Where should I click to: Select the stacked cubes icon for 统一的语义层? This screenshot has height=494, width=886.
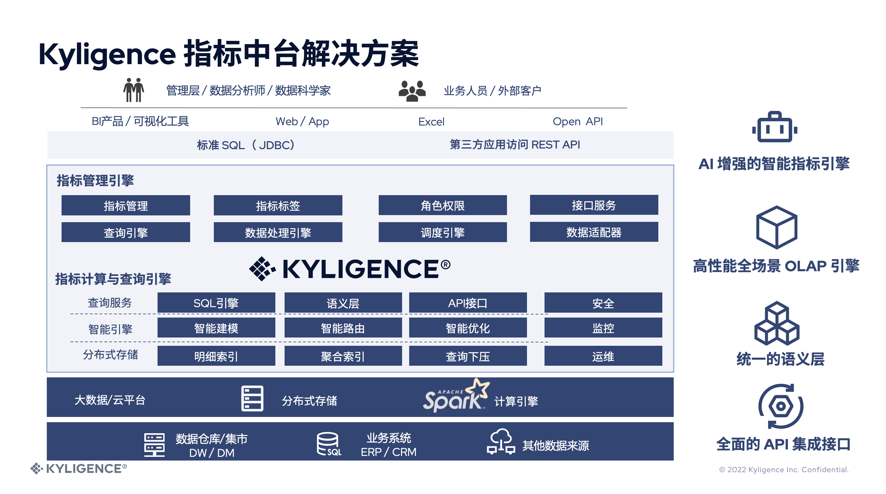coord(776,324)
